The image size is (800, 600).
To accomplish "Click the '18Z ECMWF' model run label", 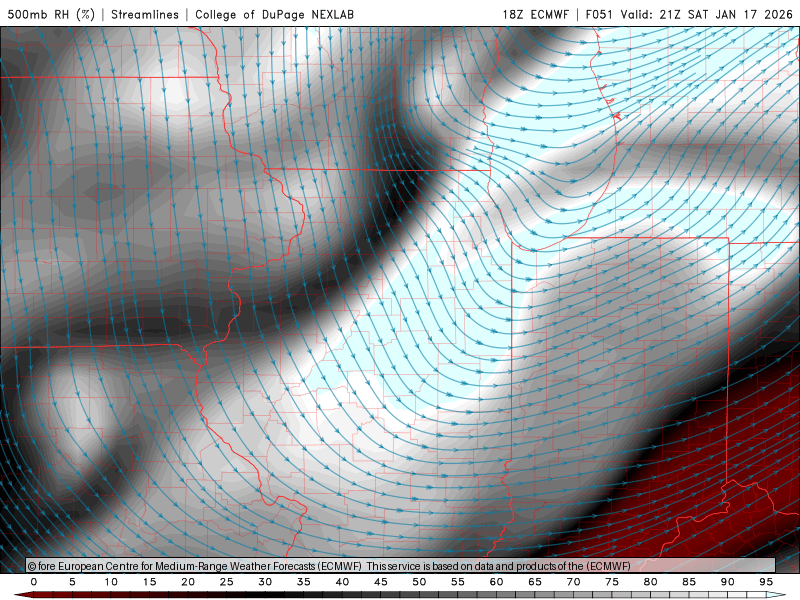I will point(535,14).
